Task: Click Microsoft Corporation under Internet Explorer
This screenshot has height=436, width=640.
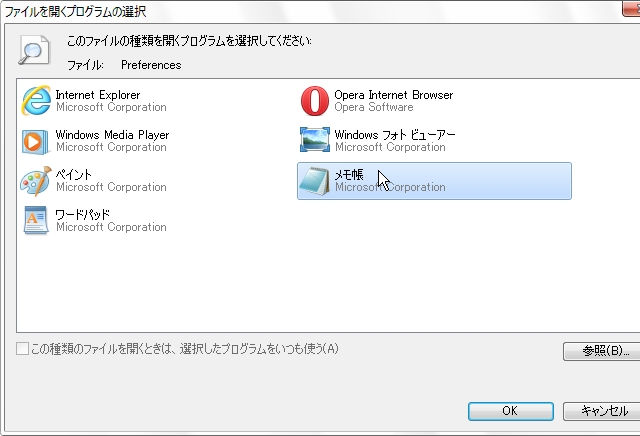Action: (111, 107)
